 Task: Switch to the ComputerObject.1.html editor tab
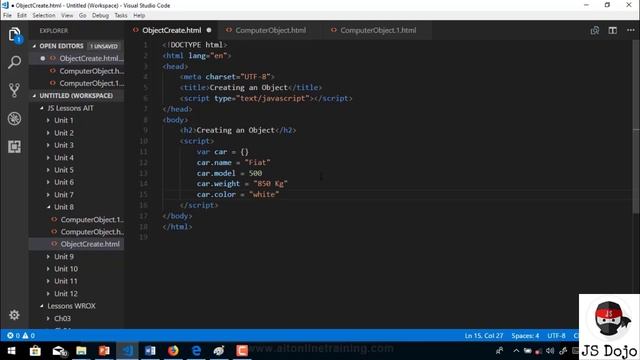point(378,30)
